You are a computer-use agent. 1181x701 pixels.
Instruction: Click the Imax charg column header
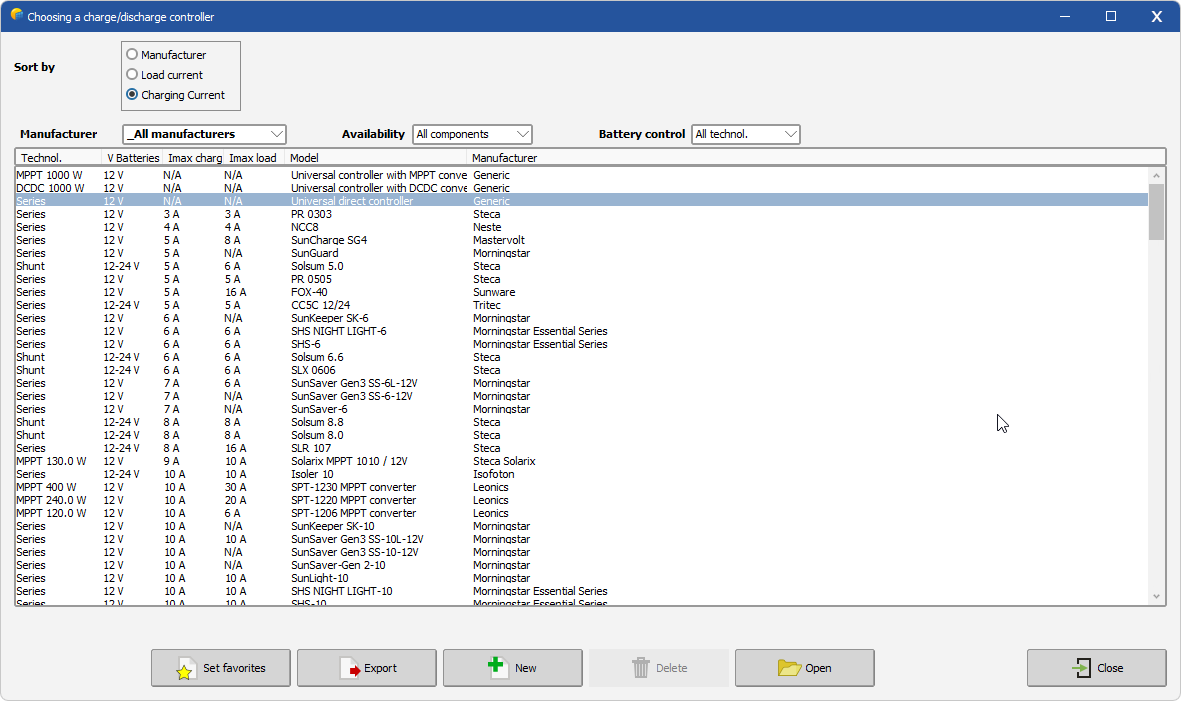coord(194,158)
